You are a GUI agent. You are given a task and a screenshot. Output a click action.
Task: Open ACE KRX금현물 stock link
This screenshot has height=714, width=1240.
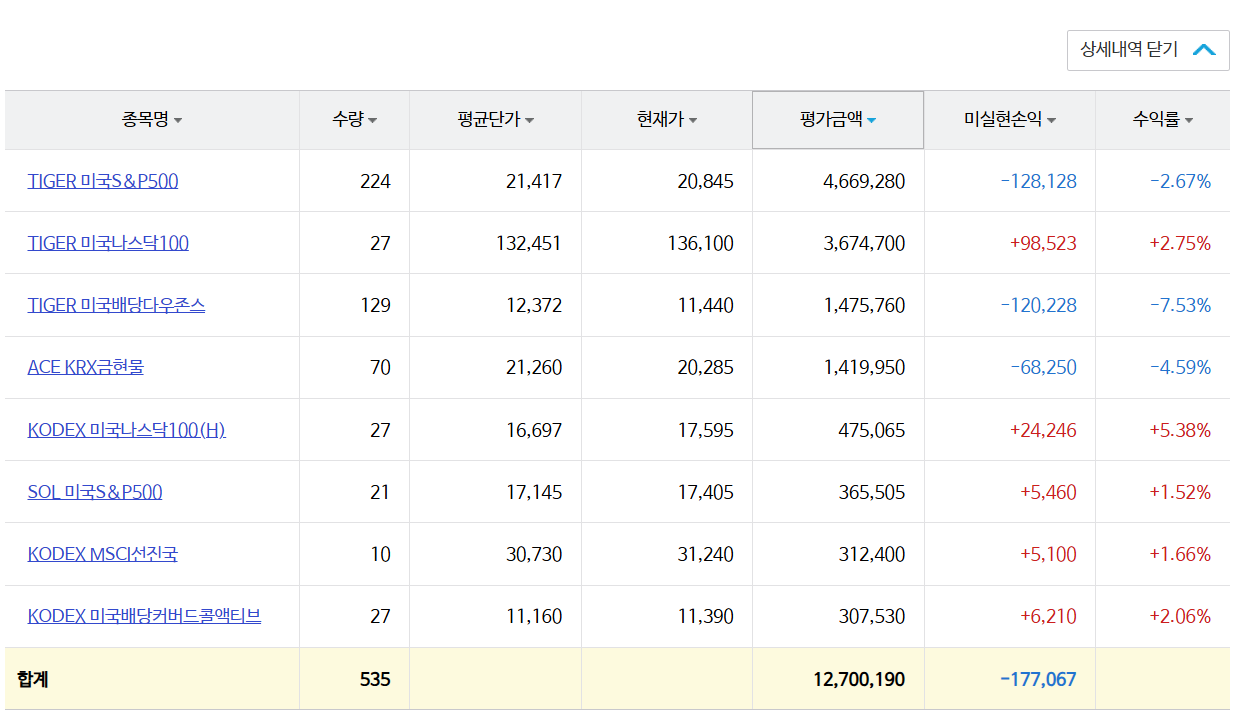pyautogui.click(x=85, y=367)
